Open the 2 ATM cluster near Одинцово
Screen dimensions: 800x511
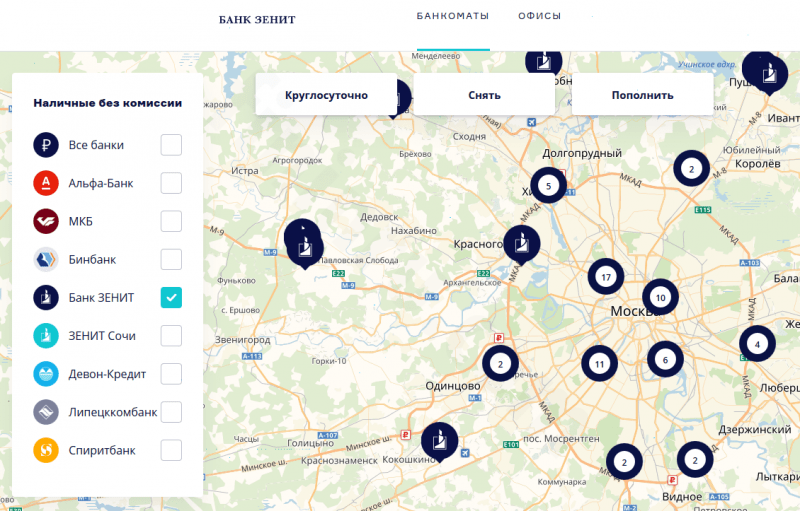[500, 364]
